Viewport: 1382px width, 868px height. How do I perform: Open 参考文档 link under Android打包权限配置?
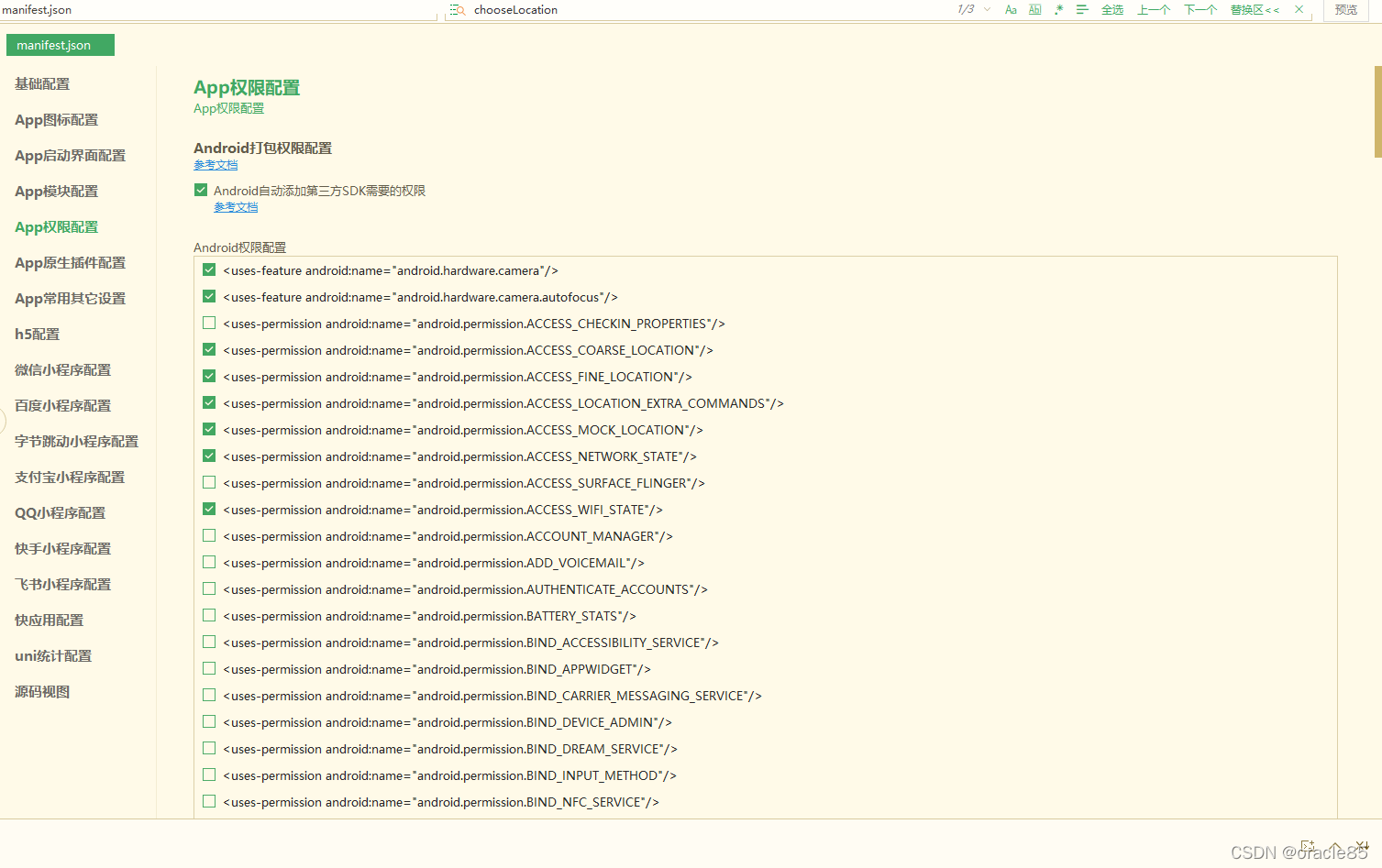pyautogui.click(x=216, y=165)
